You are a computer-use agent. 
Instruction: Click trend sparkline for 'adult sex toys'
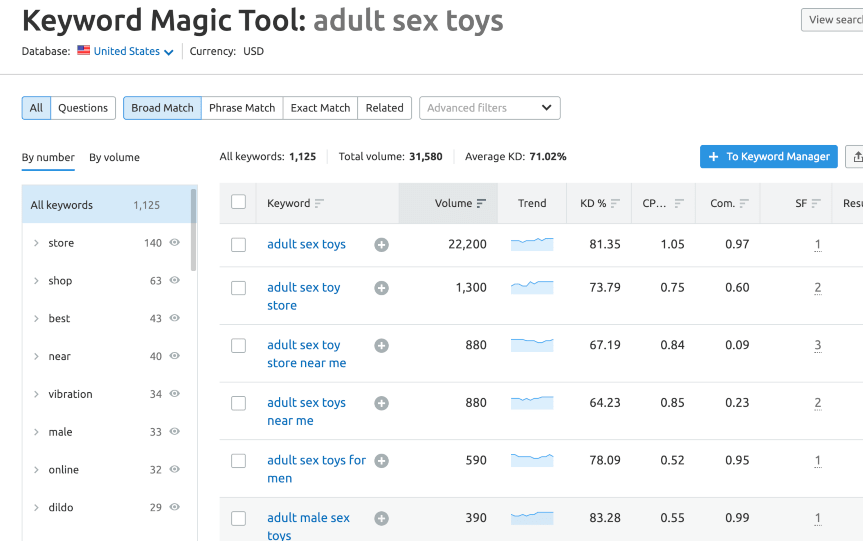(532, 244)
